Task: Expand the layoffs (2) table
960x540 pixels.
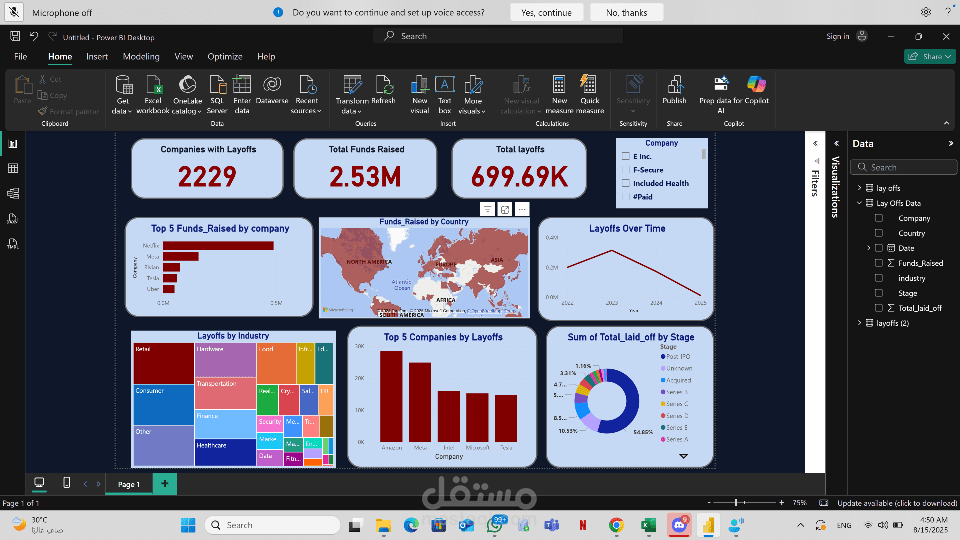Action: [860, 323]
